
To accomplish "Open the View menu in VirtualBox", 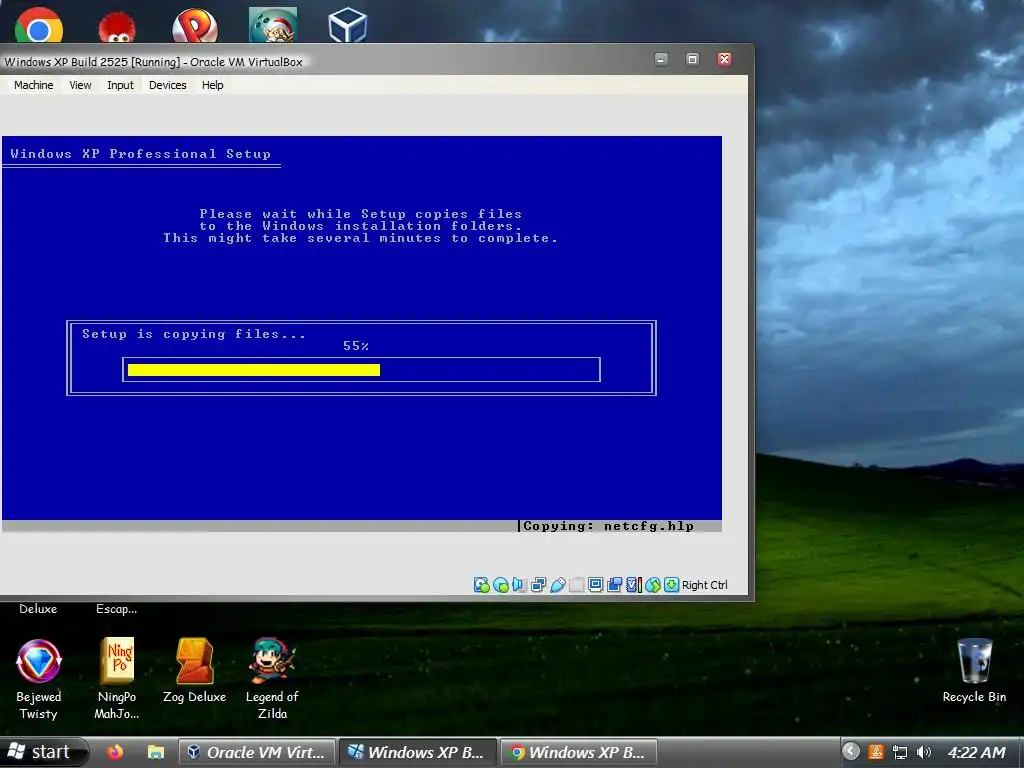I will [80, 85].
